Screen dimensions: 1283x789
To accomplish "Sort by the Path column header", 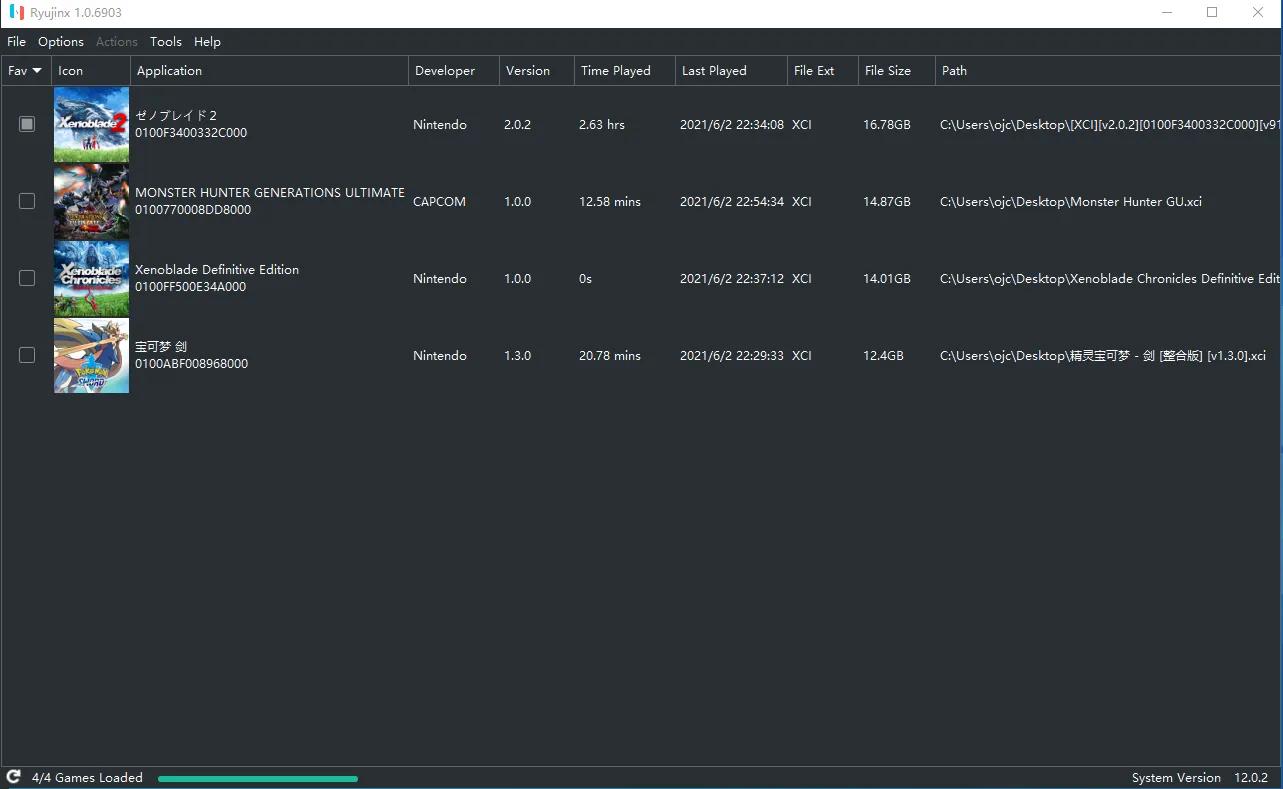I will coord(1109,71).
